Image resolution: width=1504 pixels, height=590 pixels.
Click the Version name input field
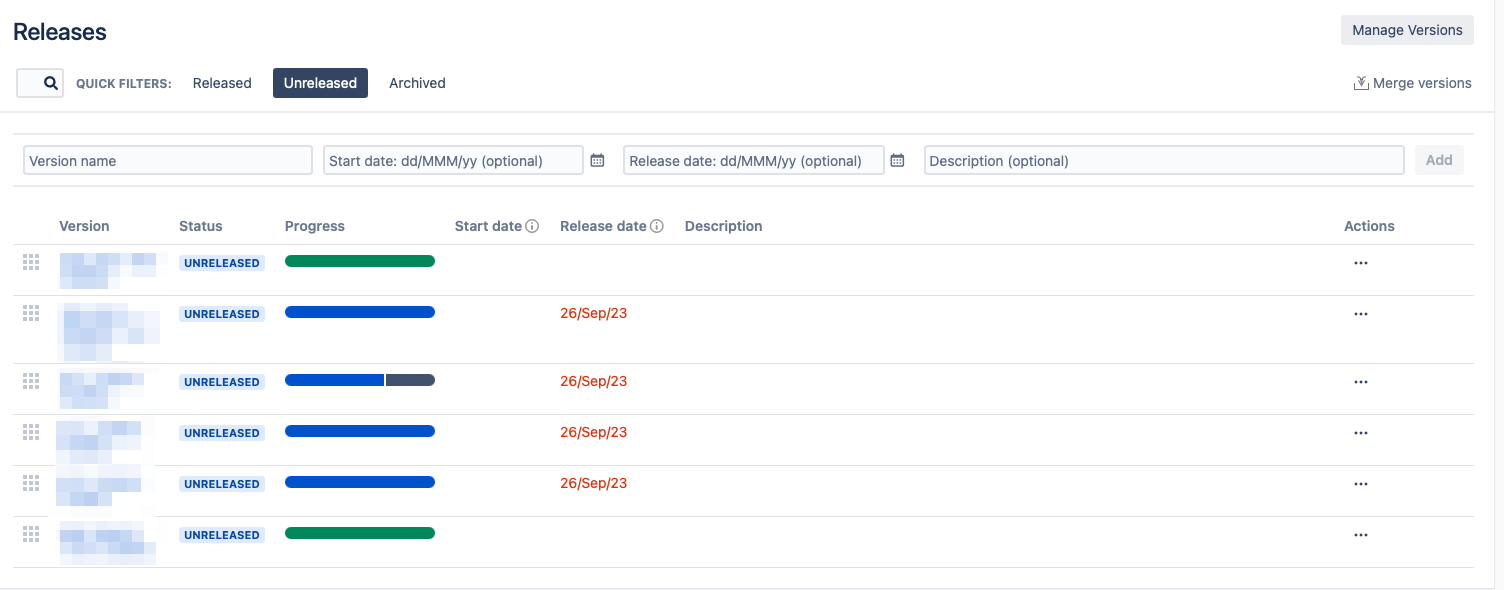pyautogui.click(x=167, y=160)
